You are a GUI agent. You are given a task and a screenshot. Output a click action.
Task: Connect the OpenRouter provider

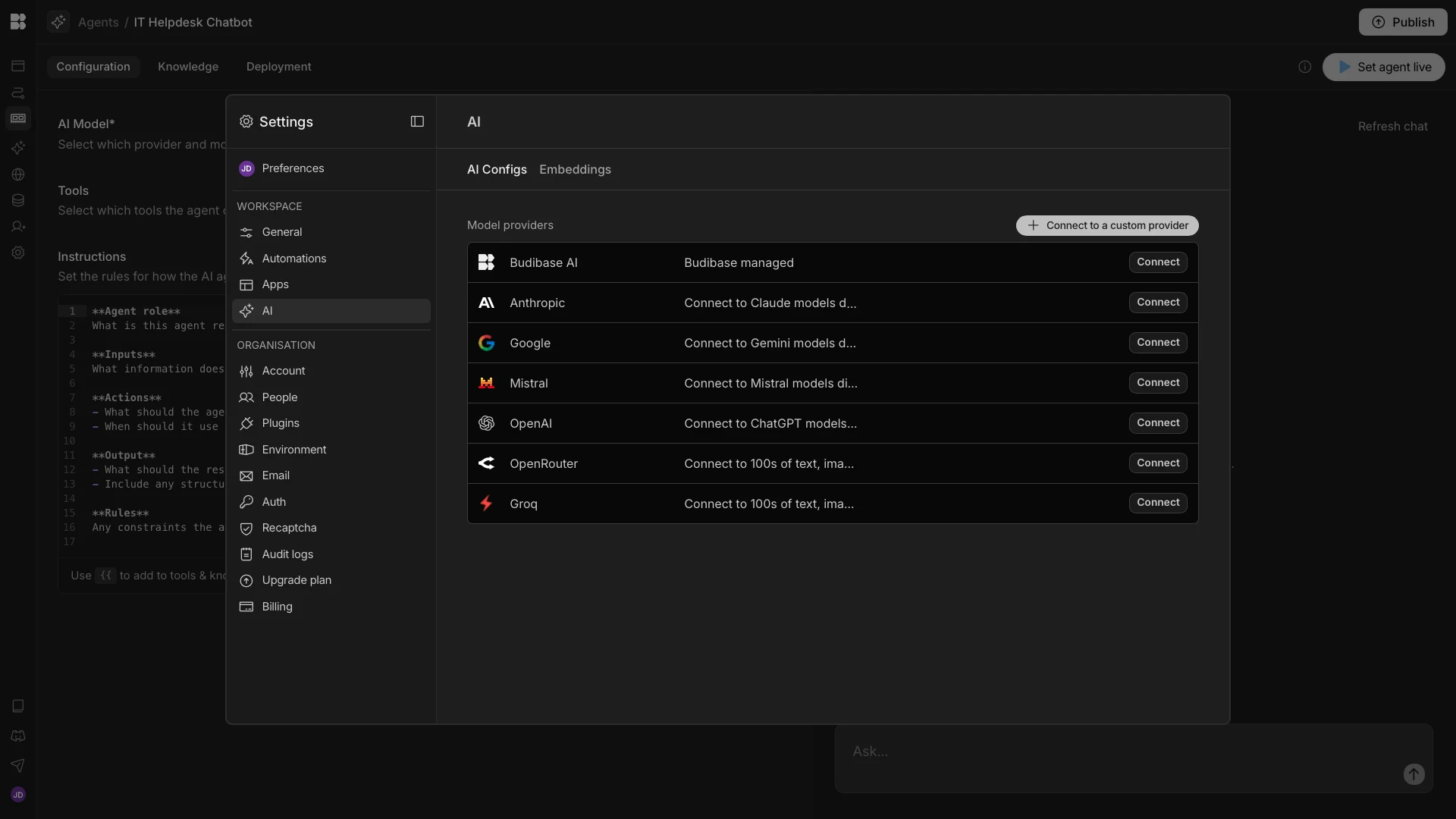pyautogui.click(x=1157, y=463)
